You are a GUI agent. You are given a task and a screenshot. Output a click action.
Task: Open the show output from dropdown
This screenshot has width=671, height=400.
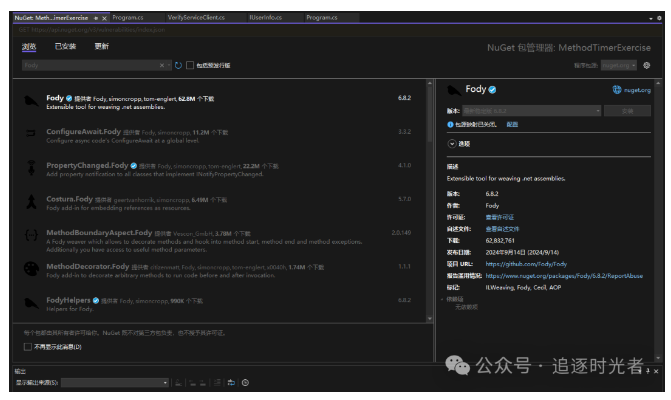pyautogui.click(x=115, y=383)
